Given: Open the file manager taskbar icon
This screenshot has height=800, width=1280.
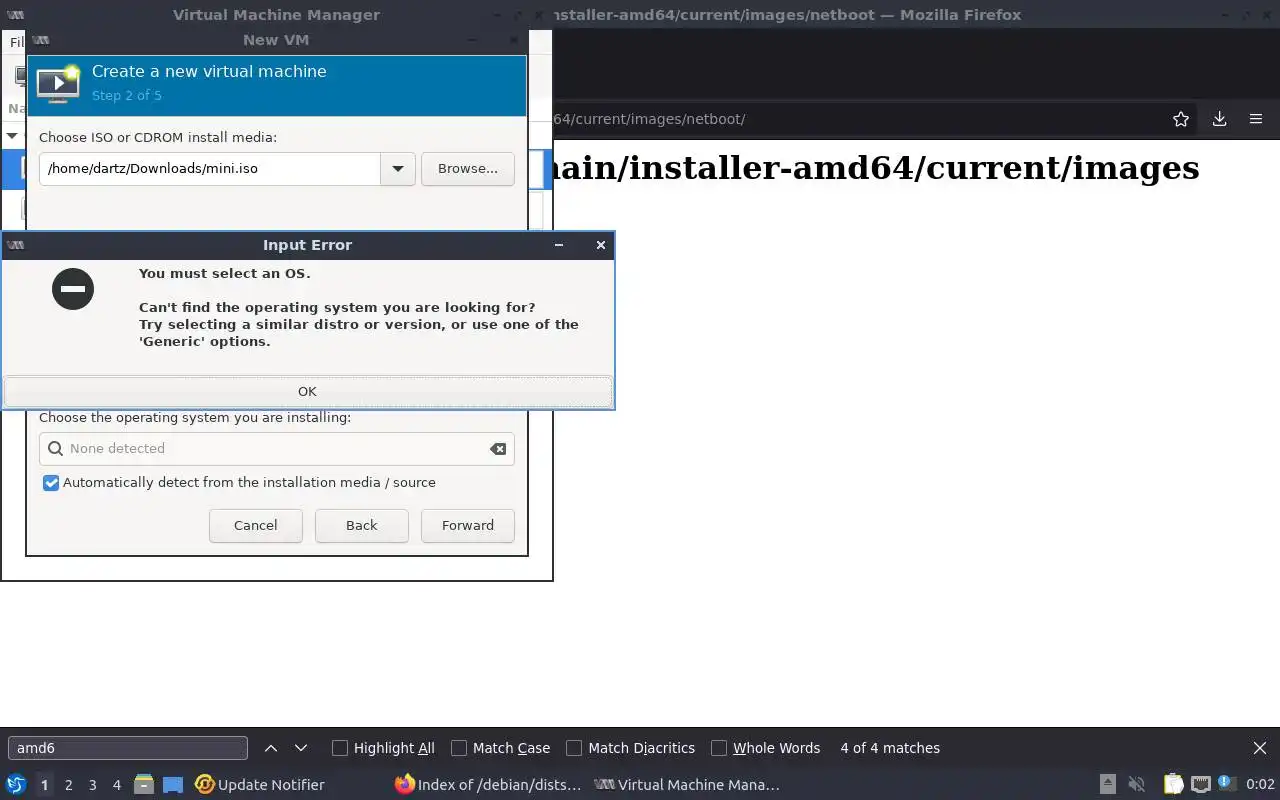Looking at the screenshot, I should 143,785.
